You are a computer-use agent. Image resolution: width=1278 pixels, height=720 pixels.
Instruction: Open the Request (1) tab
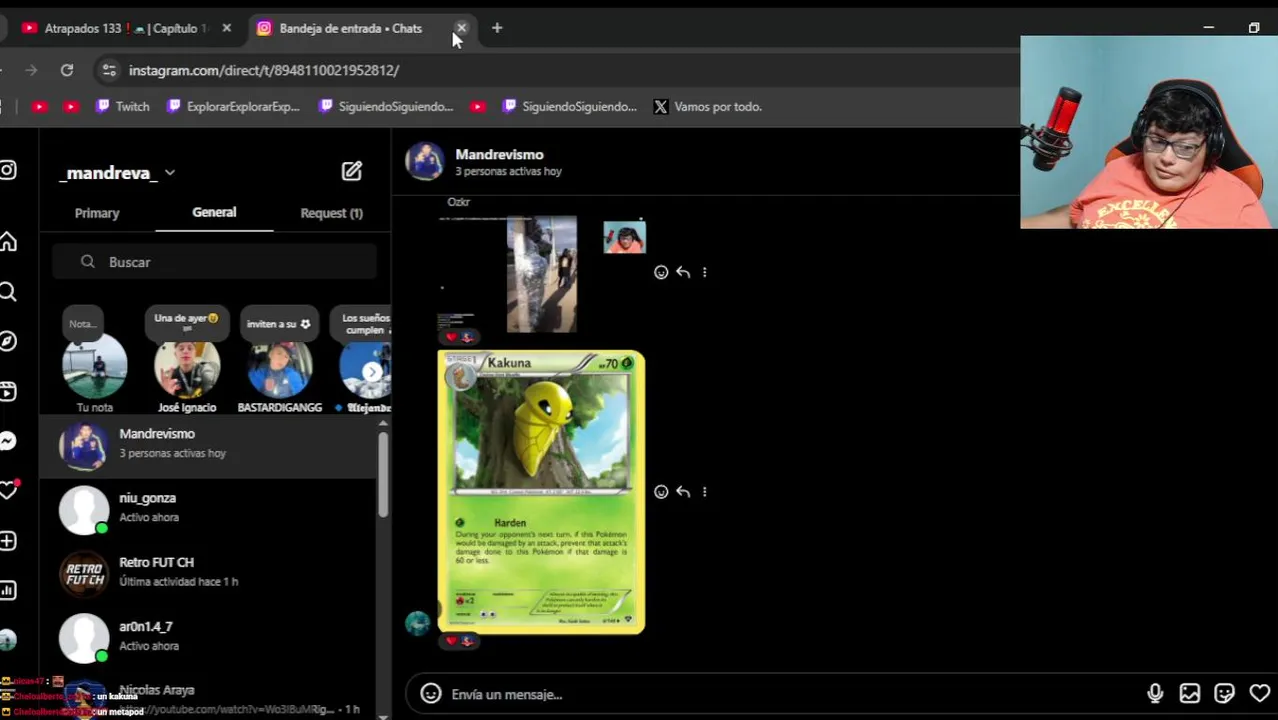331,213
